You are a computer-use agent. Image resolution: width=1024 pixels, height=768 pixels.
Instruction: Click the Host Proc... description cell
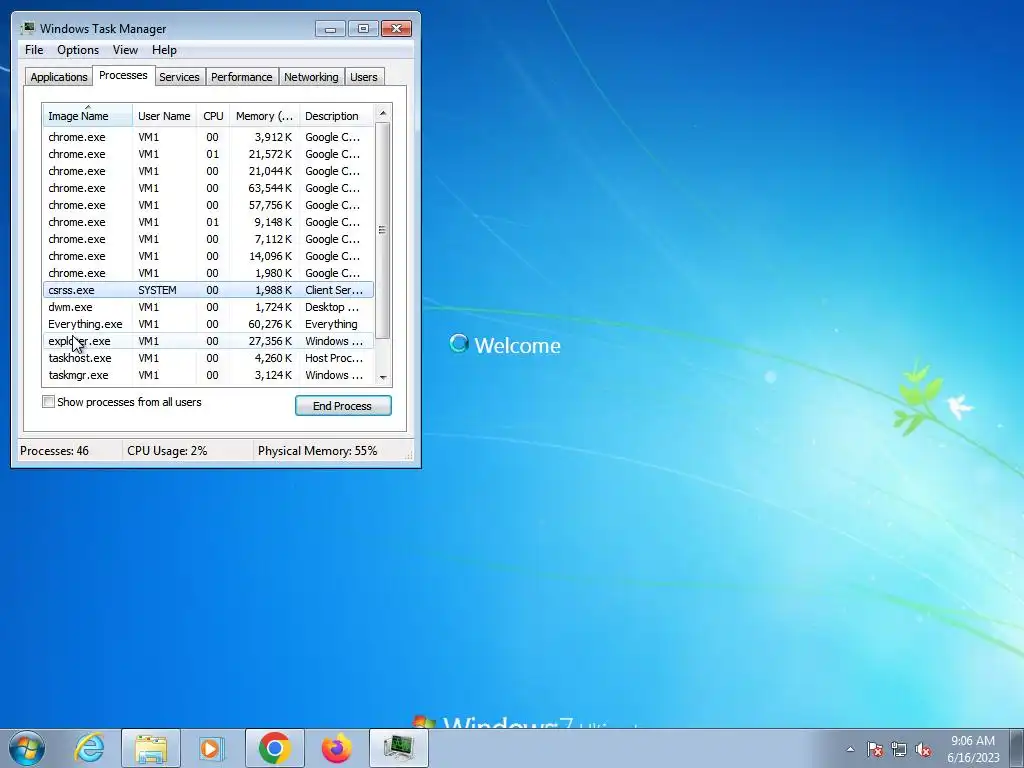click(334, 358)
